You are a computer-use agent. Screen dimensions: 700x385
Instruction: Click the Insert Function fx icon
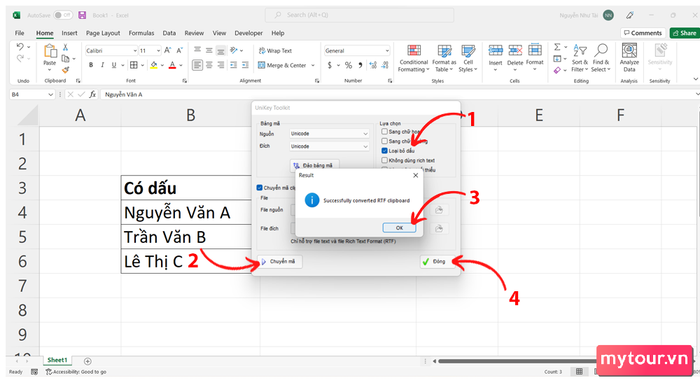coord(92,94)
